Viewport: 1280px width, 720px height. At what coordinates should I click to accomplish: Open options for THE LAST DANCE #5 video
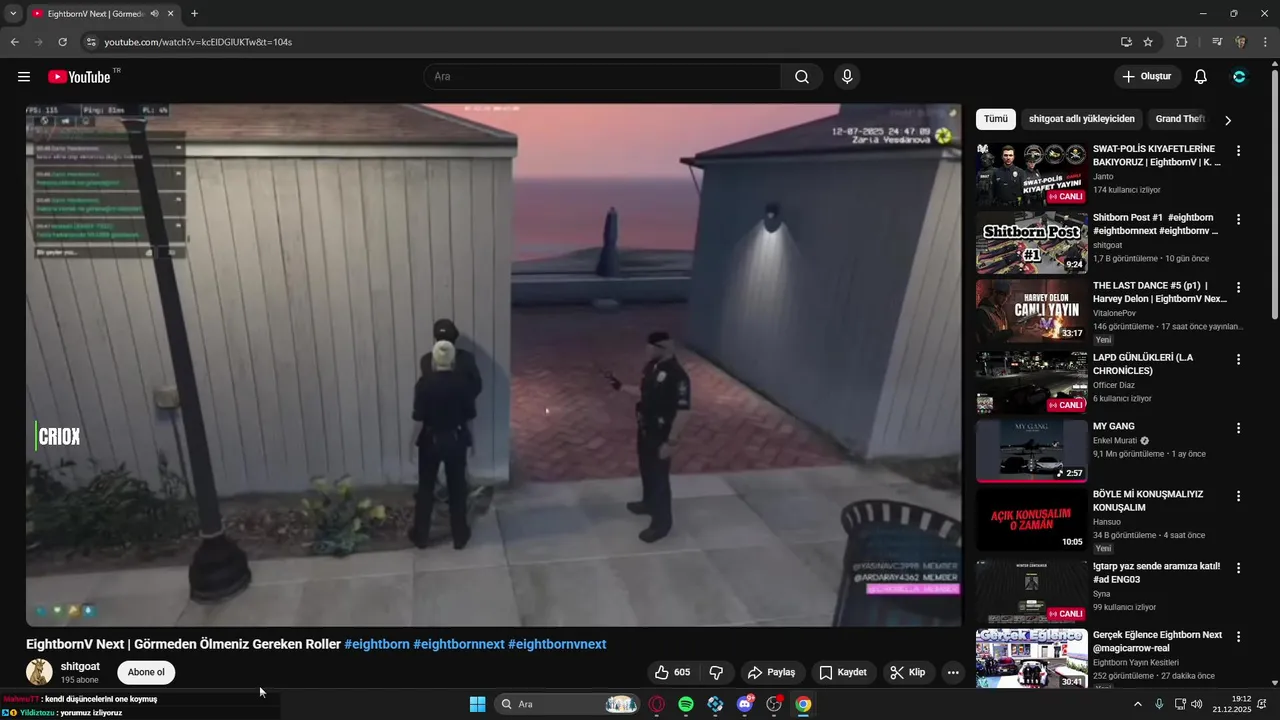pos(1238,288)
